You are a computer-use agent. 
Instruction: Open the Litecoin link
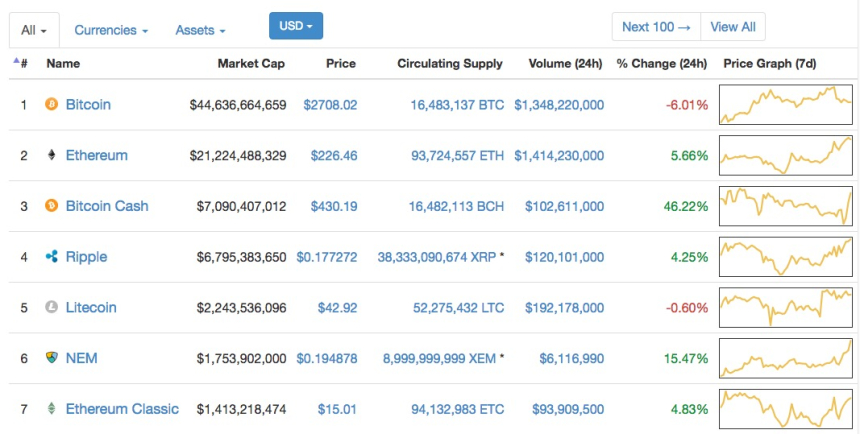[x=91, y=307]
